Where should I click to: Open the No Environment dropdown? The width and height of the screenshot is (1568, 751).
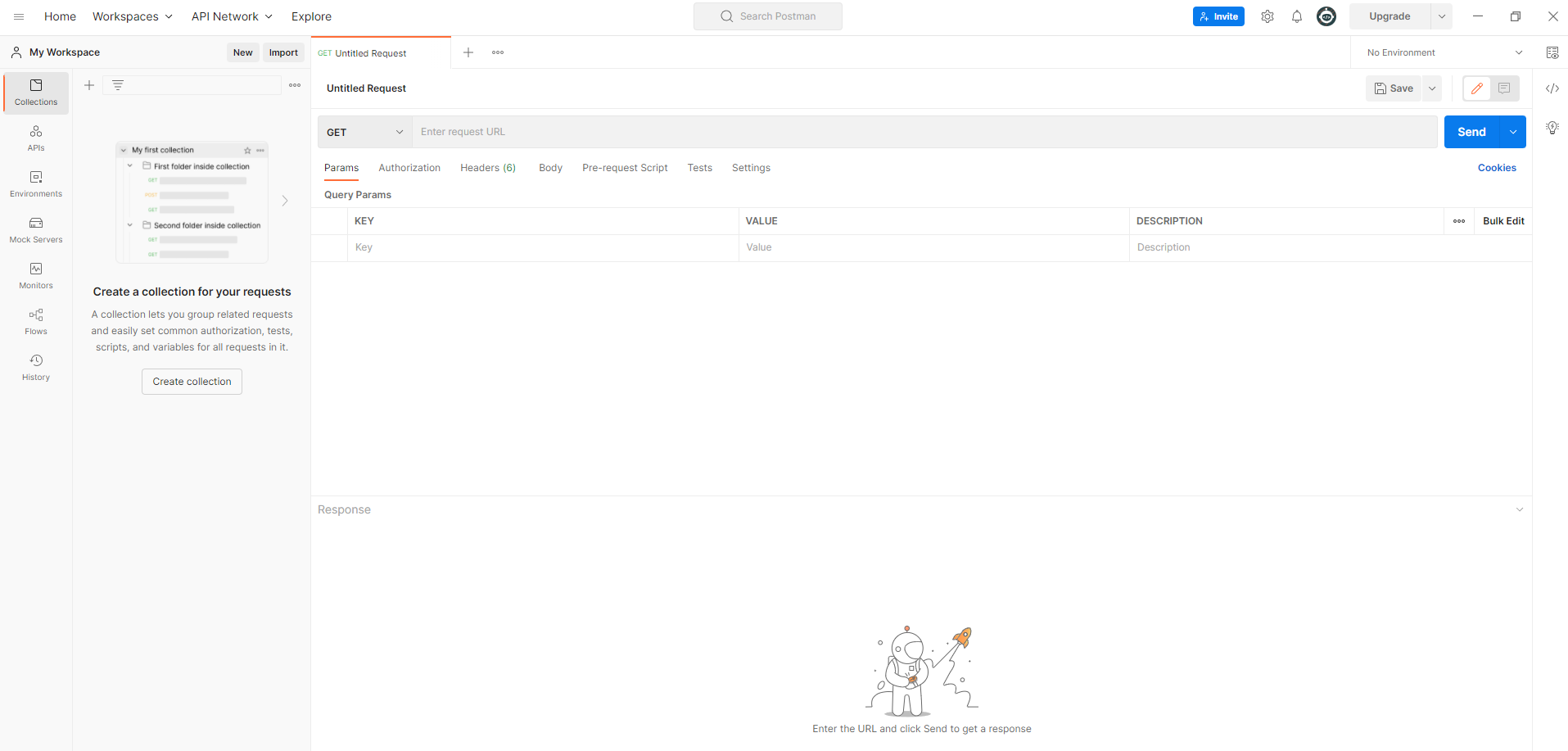click(1444, 52)
